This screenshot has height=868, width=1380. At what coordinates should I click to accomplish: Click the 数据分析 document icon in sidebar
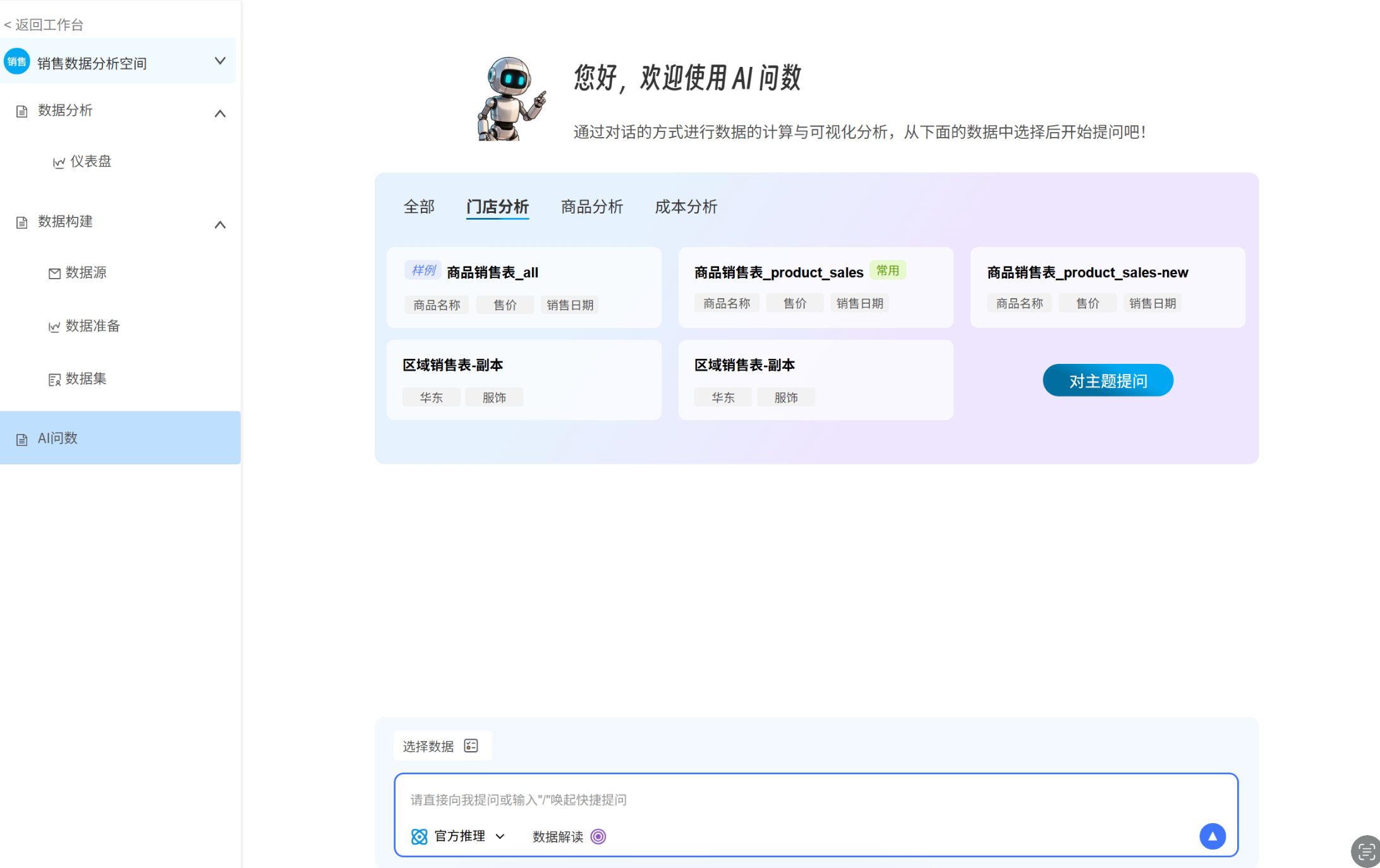coord(22,112)
